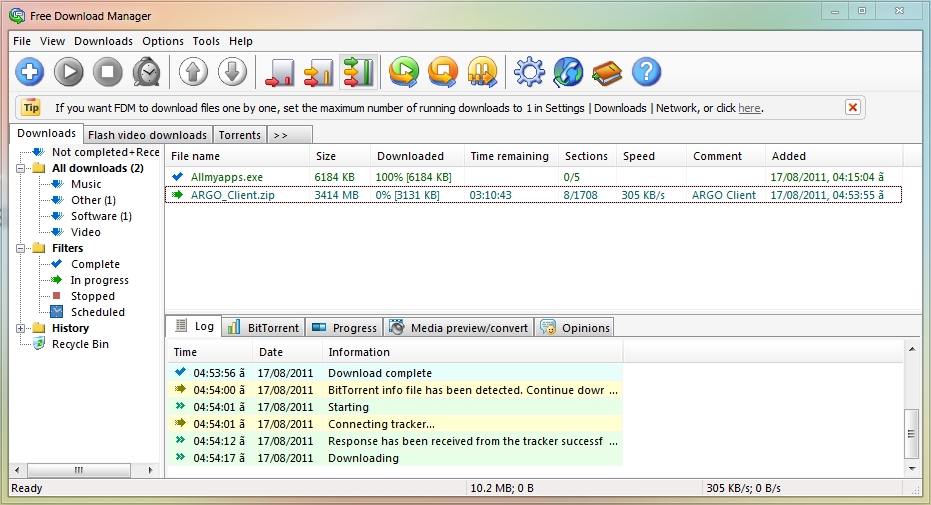Open the schedule download clock icon
Image resolution: width=931 pixels, height=505 pixels.
click(147, 71)
